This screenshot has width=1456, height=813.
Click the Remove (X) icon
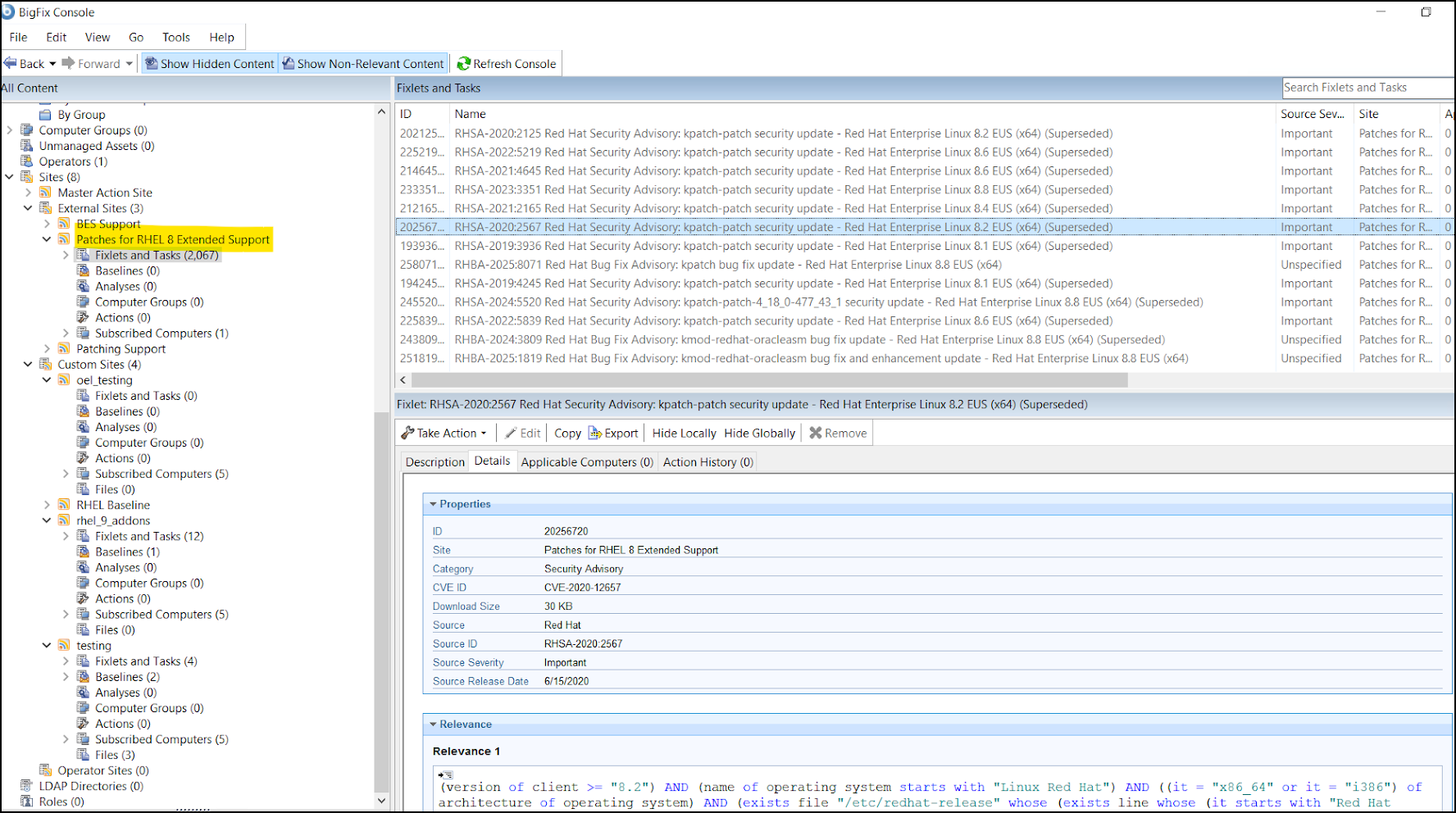click(x=817, y=433)
